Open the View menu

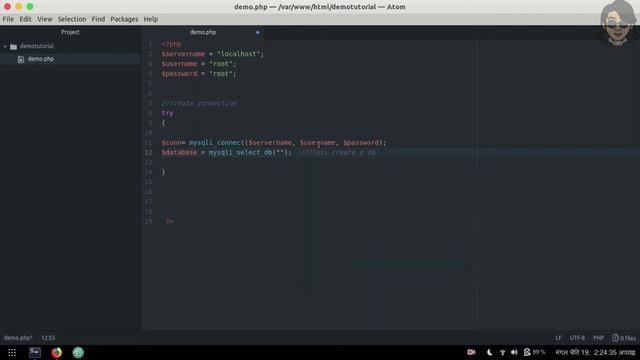(45, 19)
